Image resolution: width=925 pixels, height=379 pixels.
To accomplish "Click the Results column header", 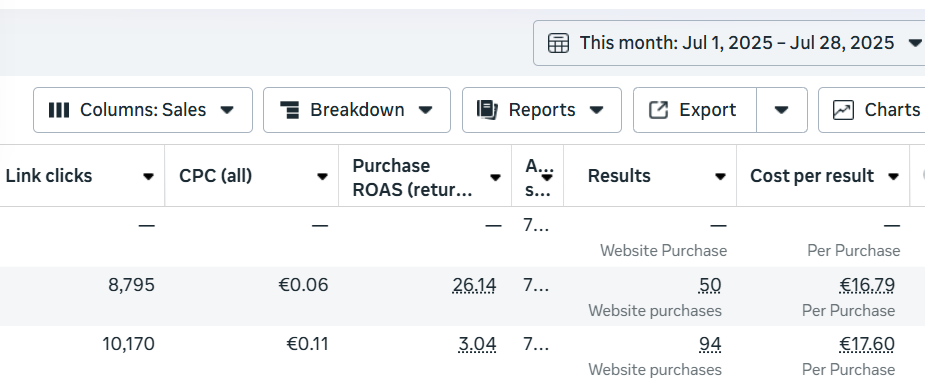I will point(619,176).
